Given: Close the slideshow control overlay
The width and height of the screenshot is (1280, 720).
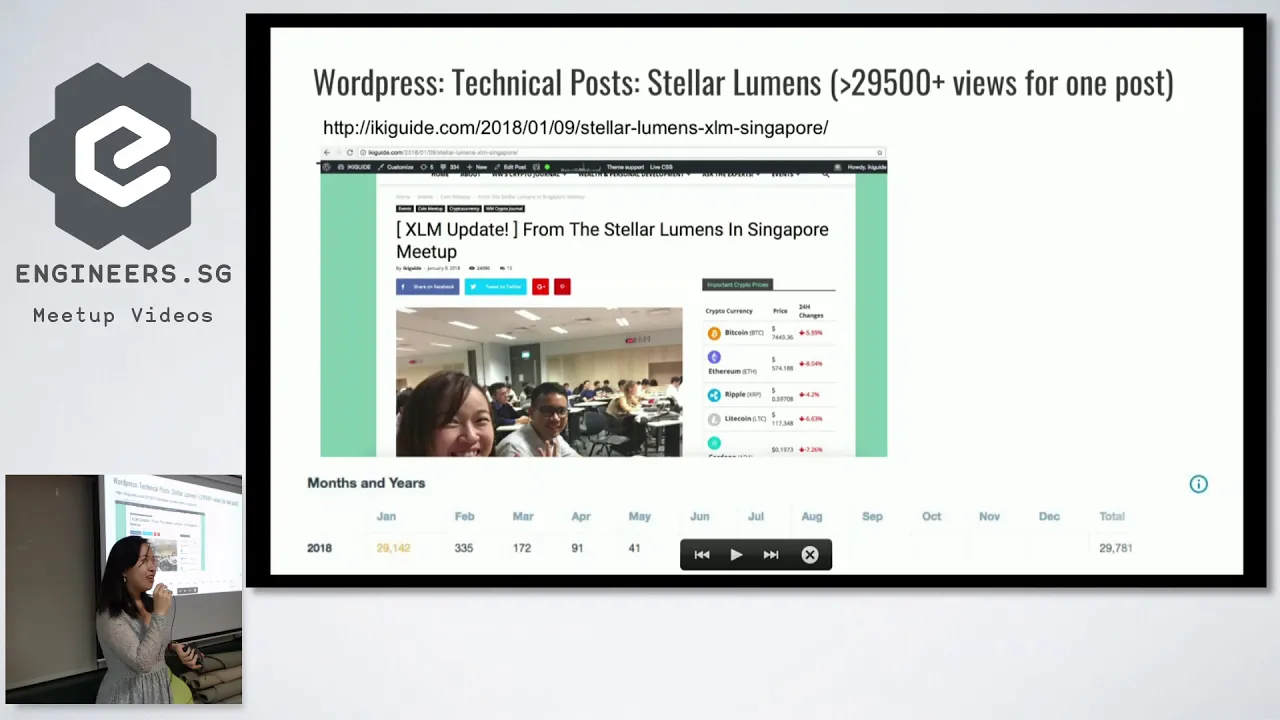Looking at the screenshot, I should (x=810, y=555).
